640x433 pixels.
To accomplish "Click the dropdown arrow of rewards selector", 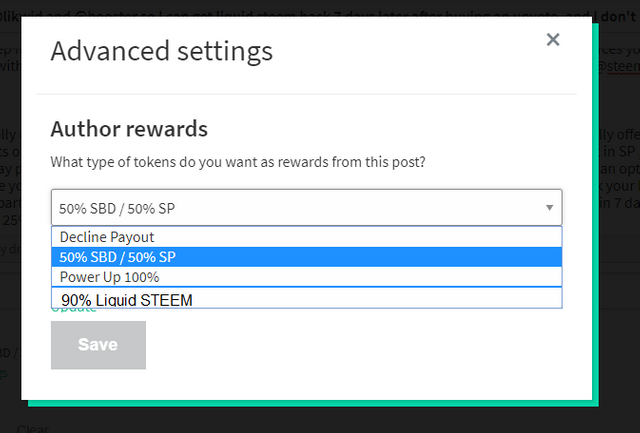I will (549, 208).
